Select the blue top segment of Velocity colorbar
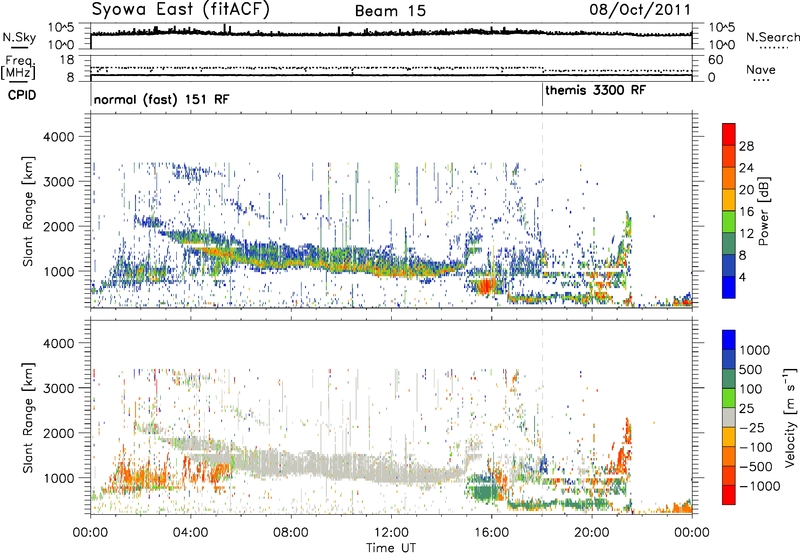The width and height of the screenshot is (800, 554). click(729, 340)
